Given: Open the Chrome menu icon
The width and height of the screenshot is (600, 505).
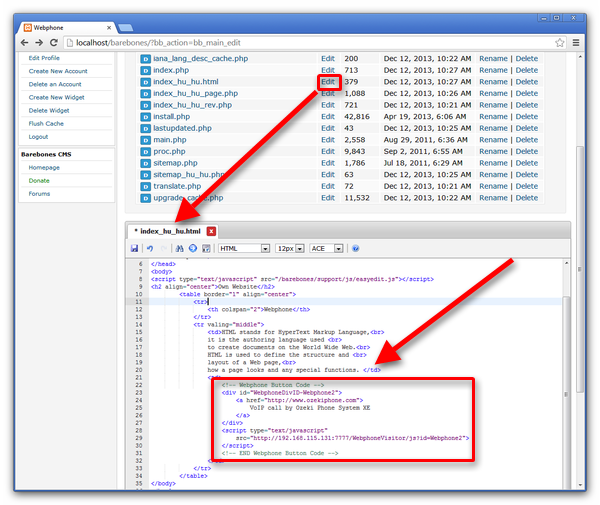Looking at the screenshot, I should 576,42.
